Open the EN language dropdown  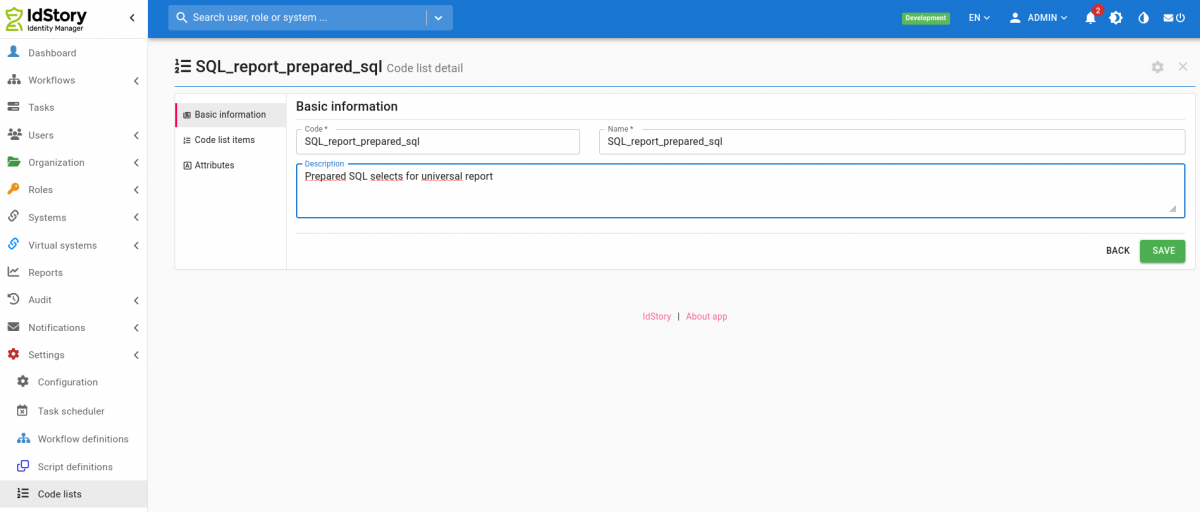pyautogui.click(x=979, y=18)
